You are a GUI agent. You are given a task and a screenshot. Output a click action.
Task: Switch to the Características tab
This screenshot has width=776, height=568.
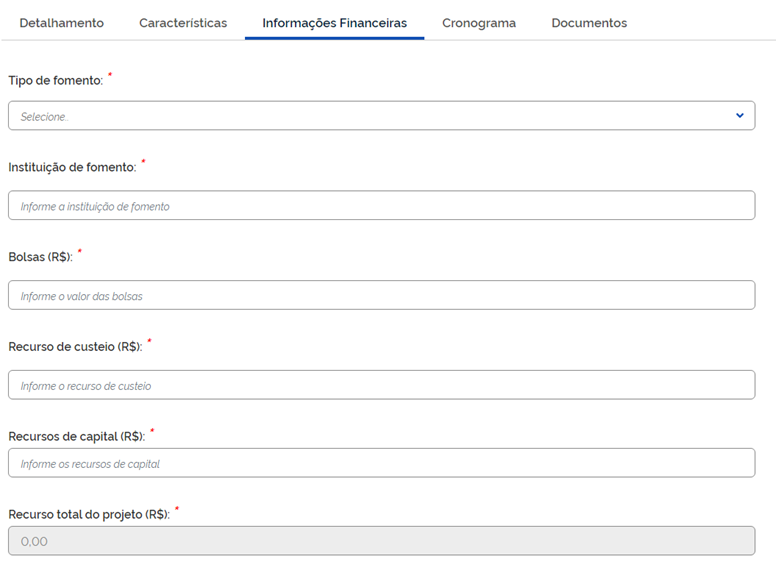[183, 23]
